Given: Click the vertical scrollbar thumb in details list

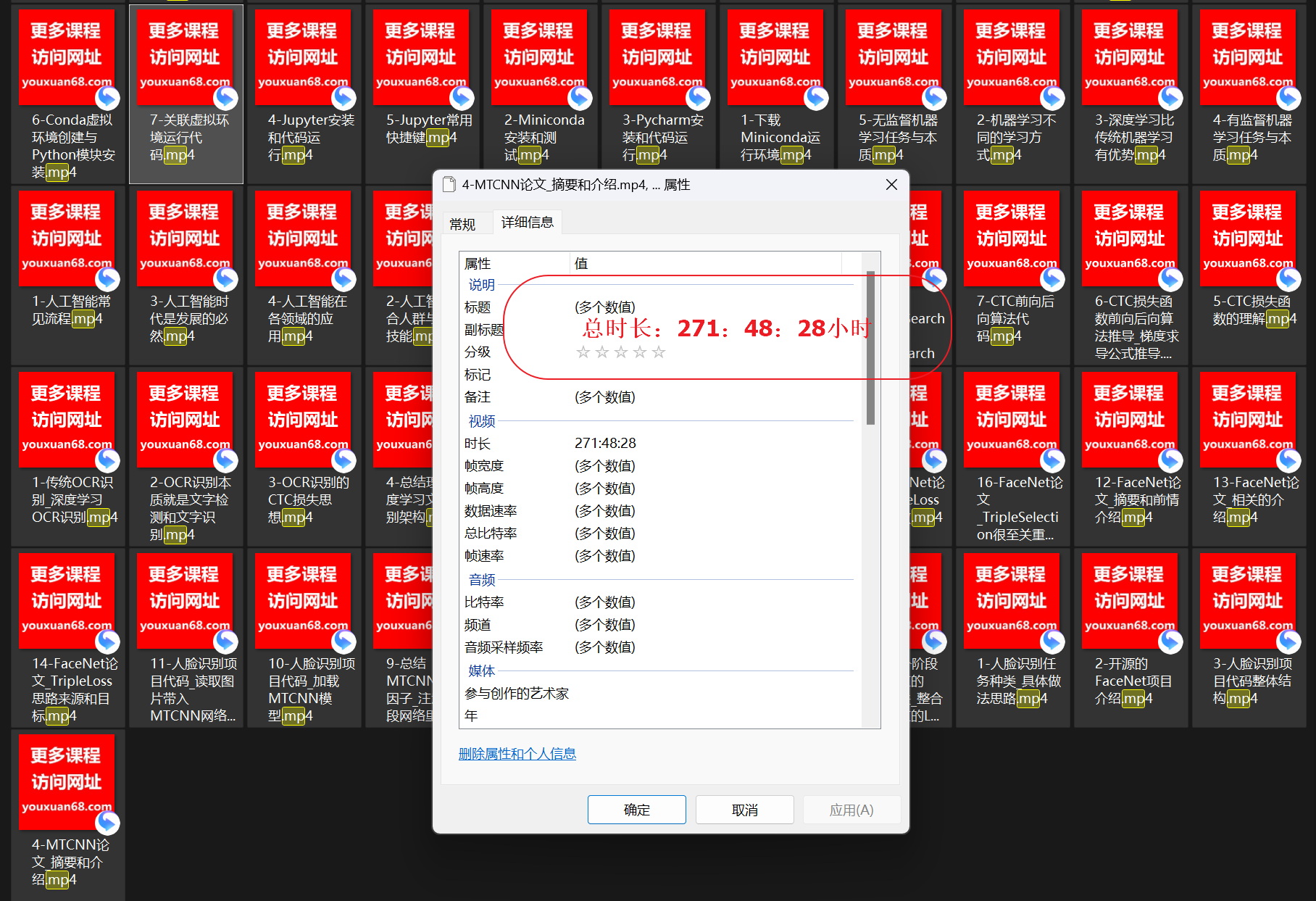Looking at the screenshot, I should tap(870, 347).
